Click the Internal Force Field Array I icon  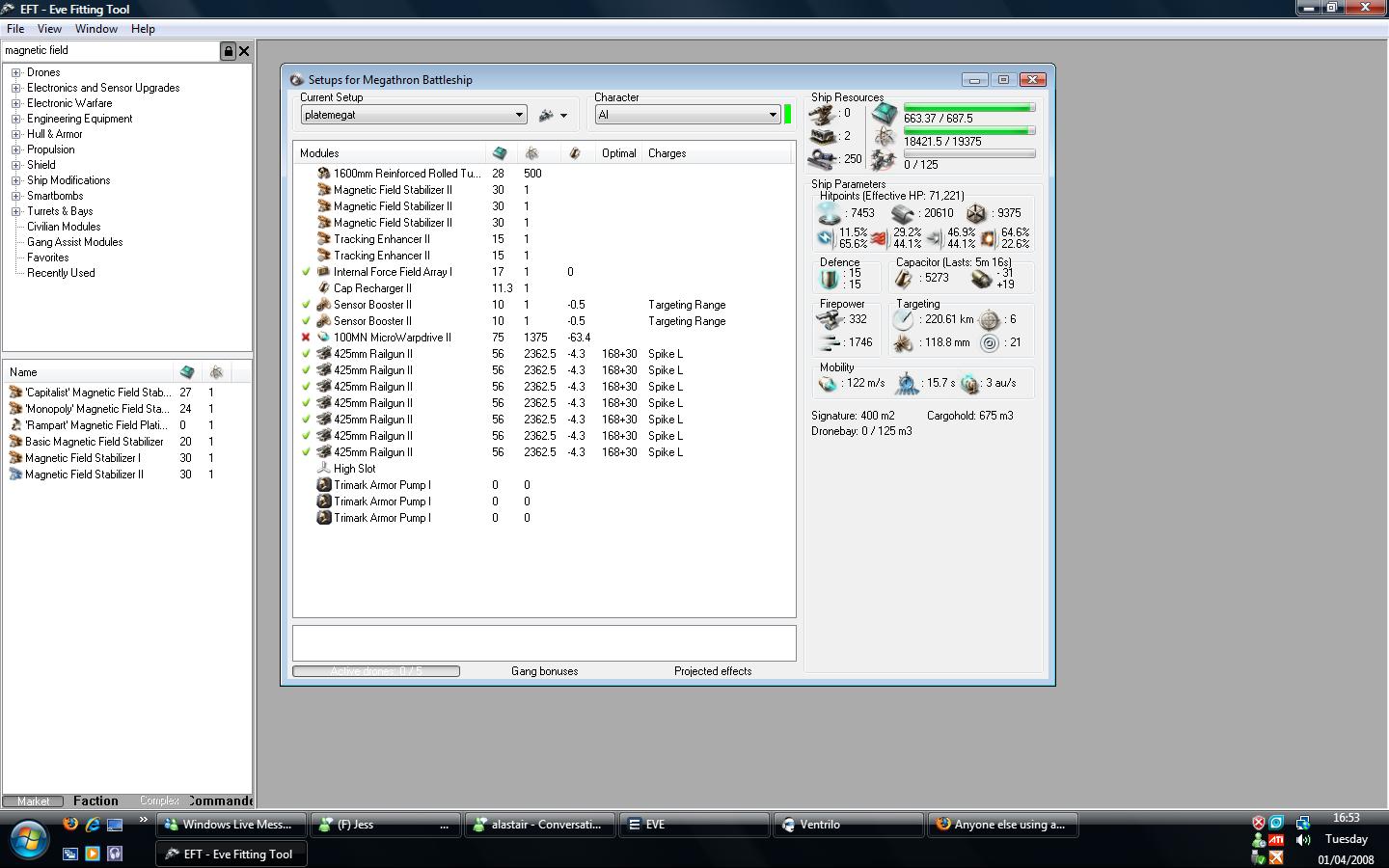324,272
